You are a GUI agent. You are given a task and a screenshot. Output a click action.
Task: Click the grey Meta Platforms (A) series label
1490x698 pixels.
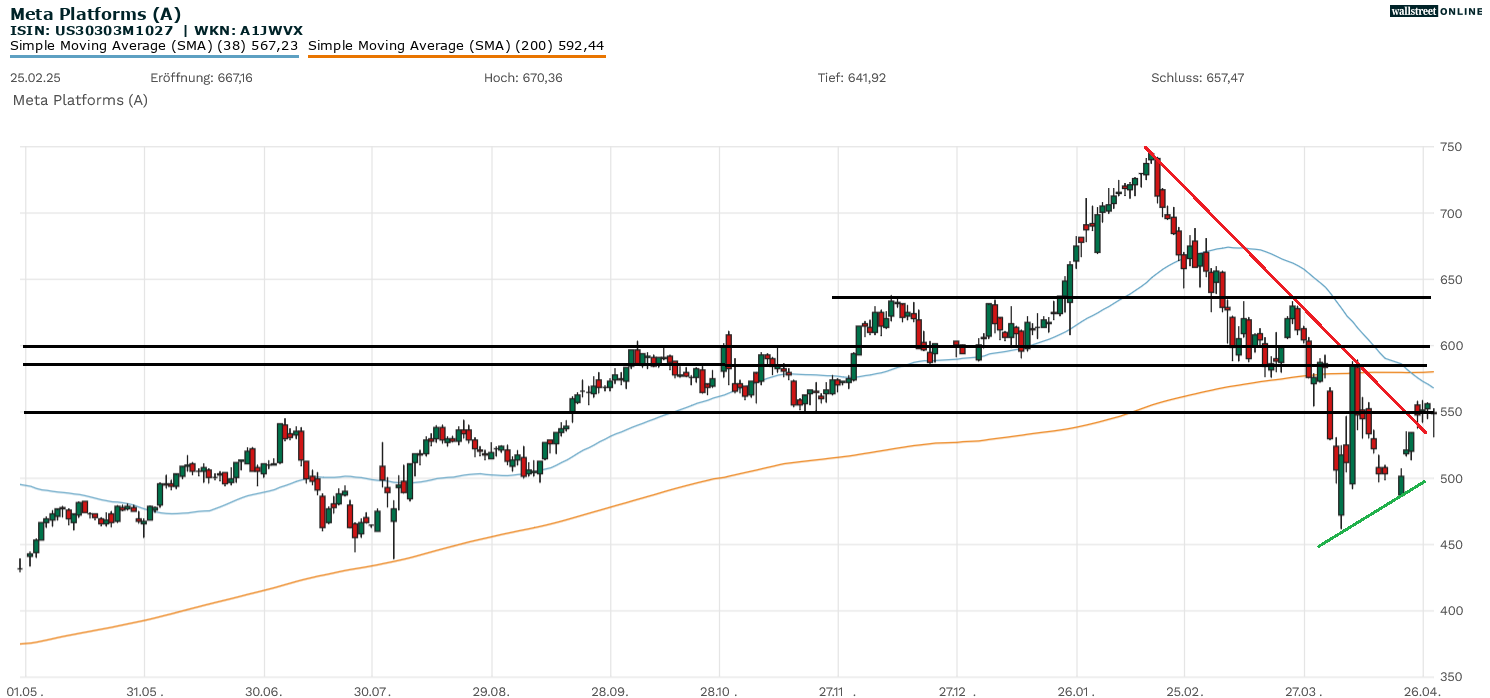(80, 100)
